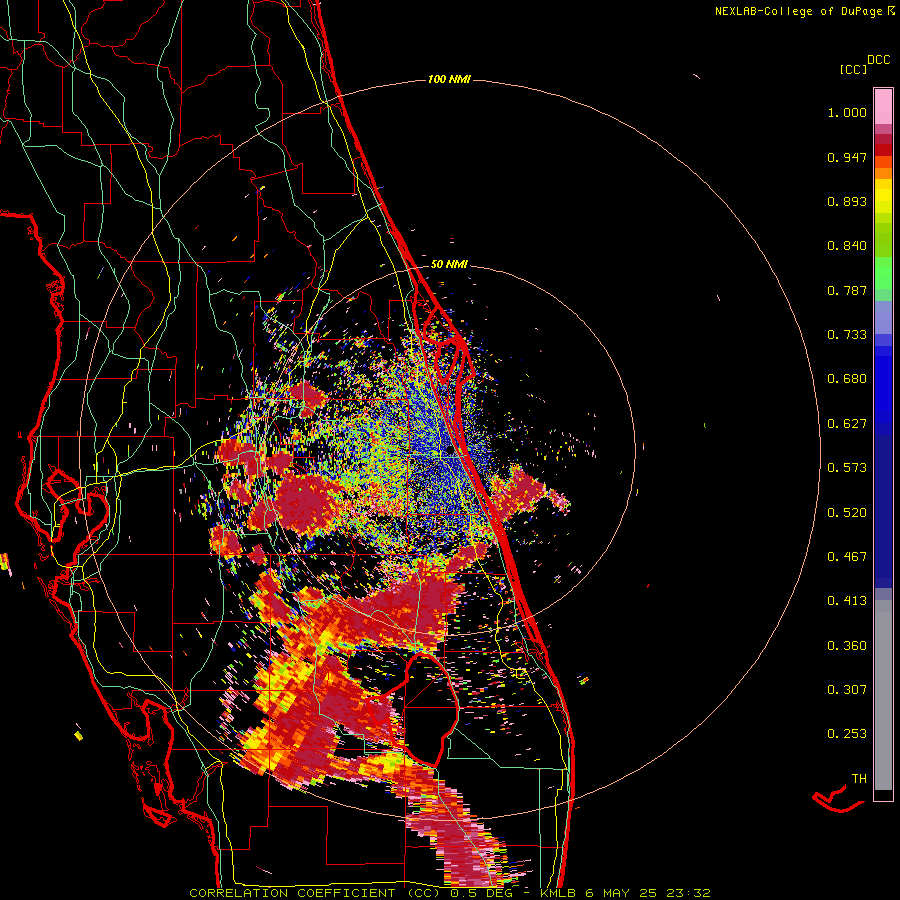This screenshot has height=900, width=900.
Task: Click the 50 NMI range ring label
Action: click(449, 264)
